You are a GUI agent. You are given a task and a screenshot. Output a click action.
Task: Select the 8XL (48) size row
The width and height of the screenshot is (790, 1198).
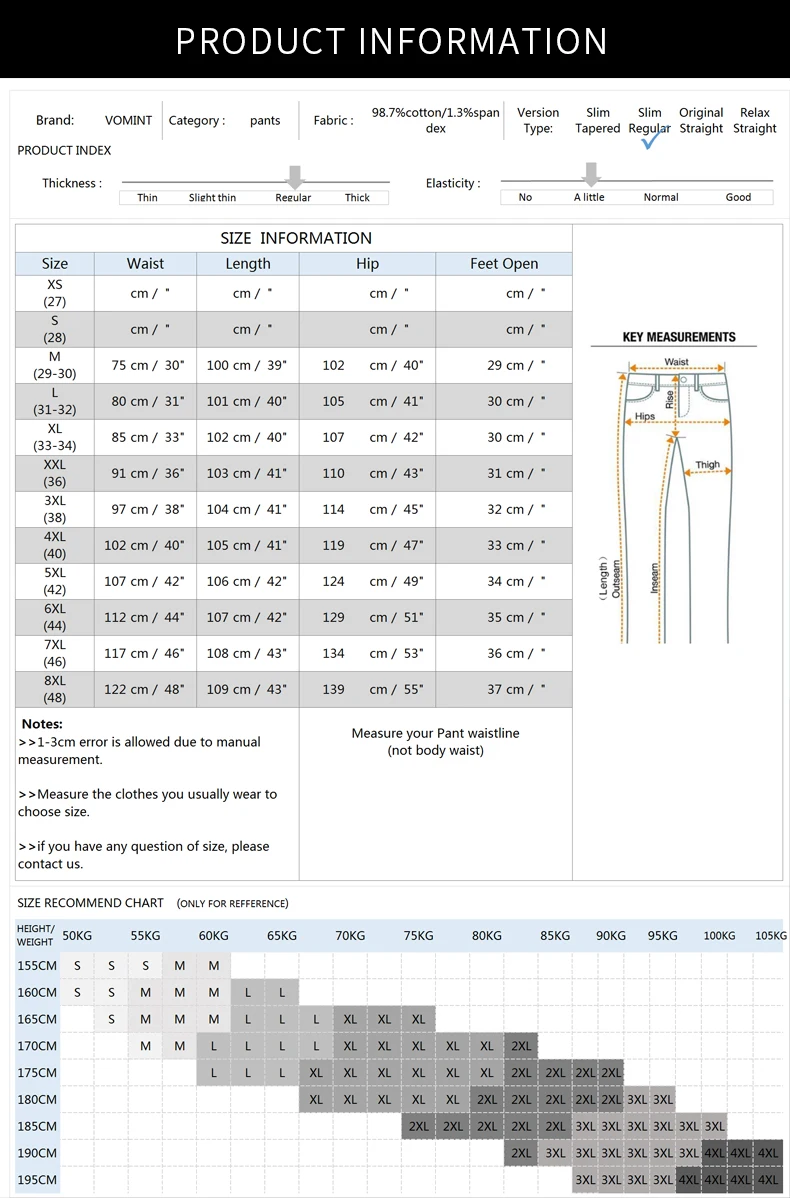[x=293, y=689]
